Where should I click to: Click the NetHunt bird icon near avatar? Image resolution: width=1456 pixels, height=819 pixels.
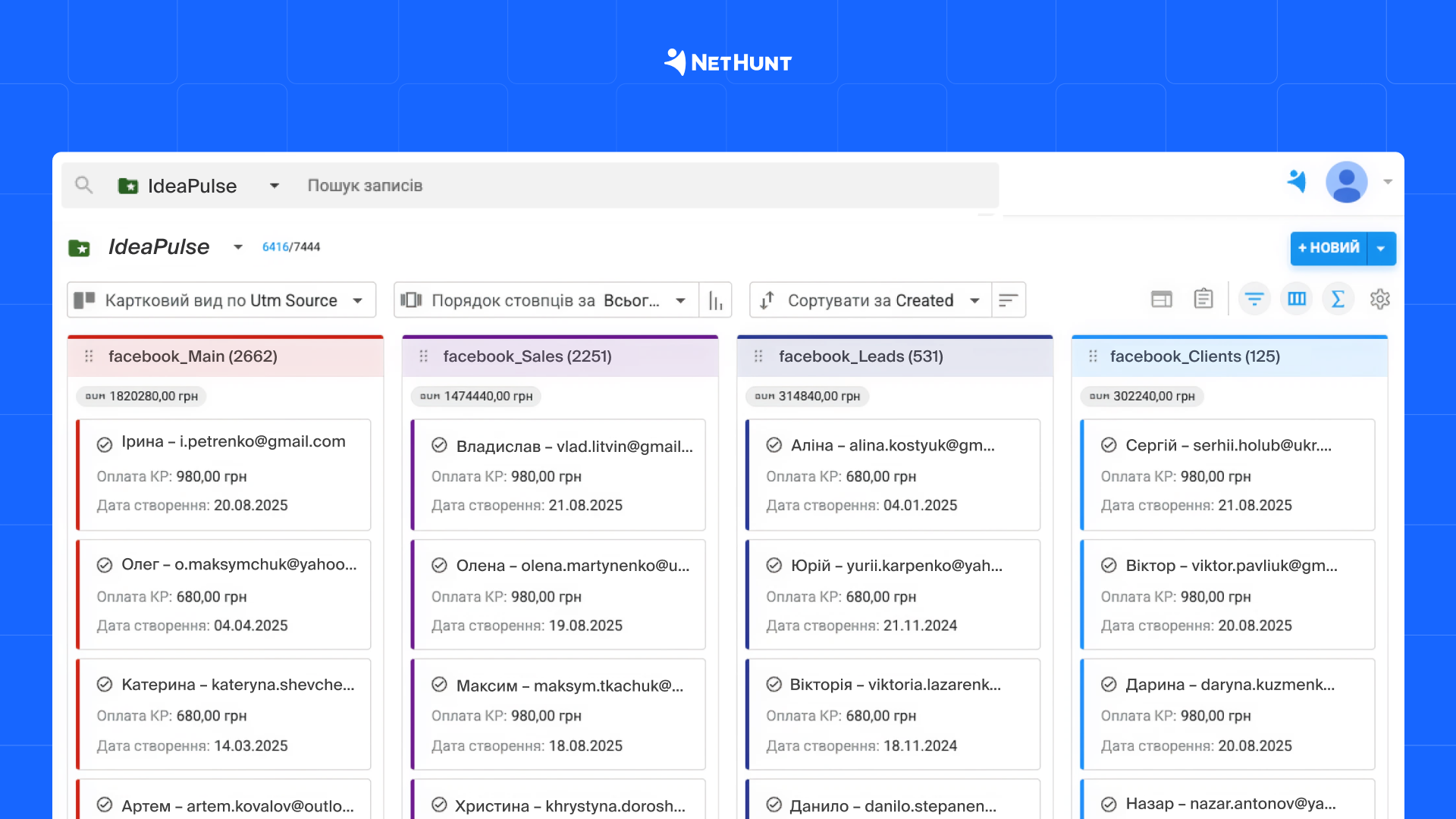(x=1298, y=181)
